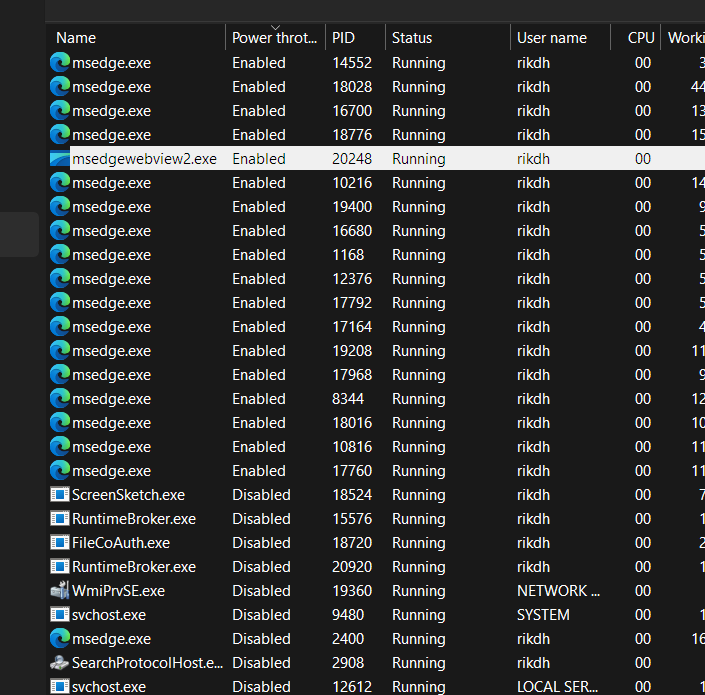Click the NETWORK ... user name cell
The height and width of the screenshot is (695, 705).
click(x=558, y=591)
